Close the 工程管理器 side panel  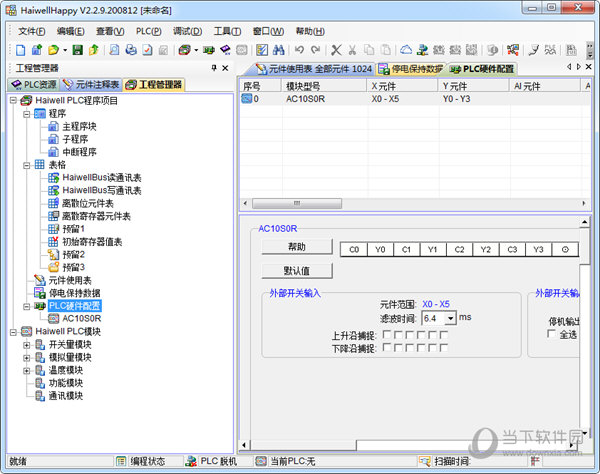pyautogui.click(x=225, y=68)
